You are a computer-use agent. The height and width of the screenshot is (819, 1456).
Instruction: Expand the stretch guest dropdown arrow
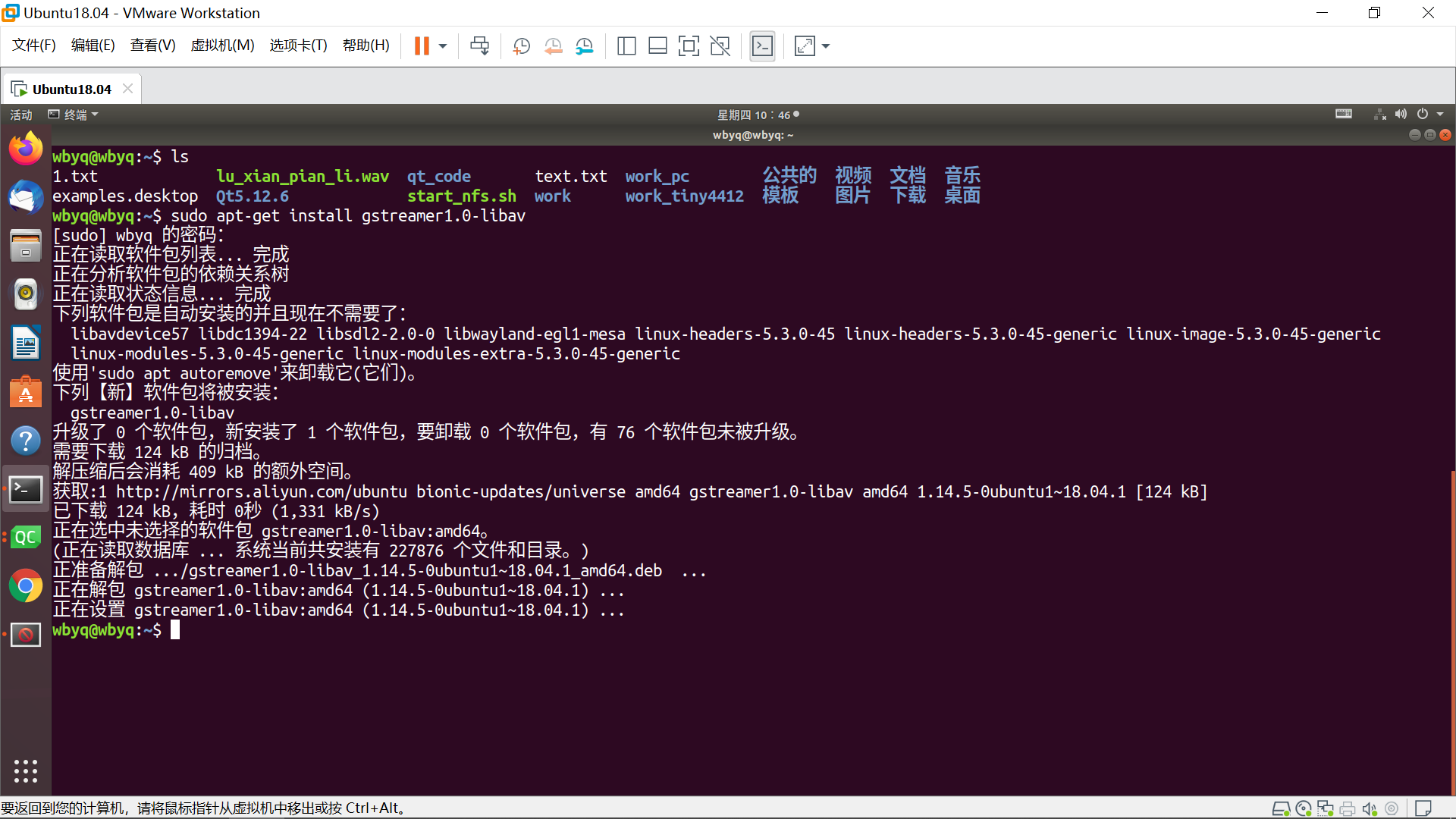(826, 46)
